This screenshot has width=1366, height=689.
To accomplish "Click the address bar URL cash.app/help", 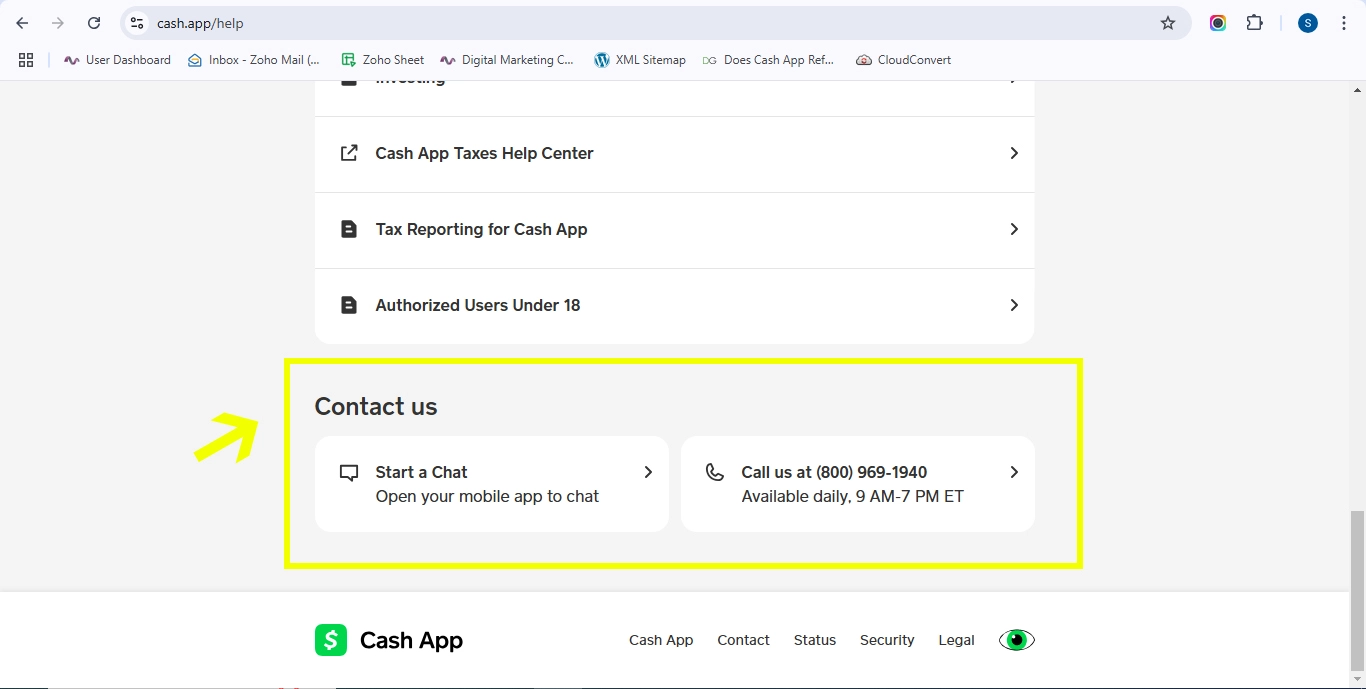I will (200, 23).
